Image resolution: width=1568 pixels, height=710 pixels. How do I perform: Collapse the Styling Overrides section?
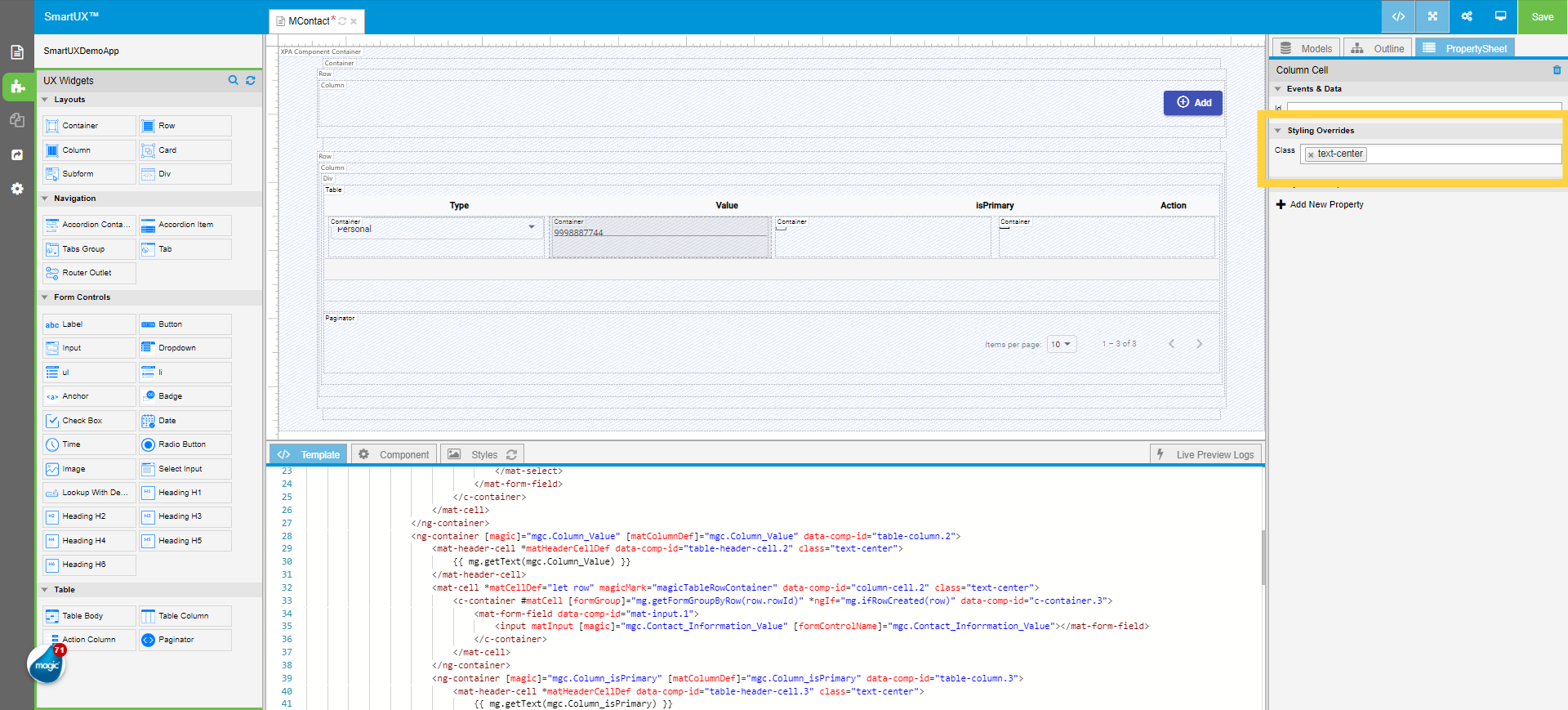pos(1278,131)
